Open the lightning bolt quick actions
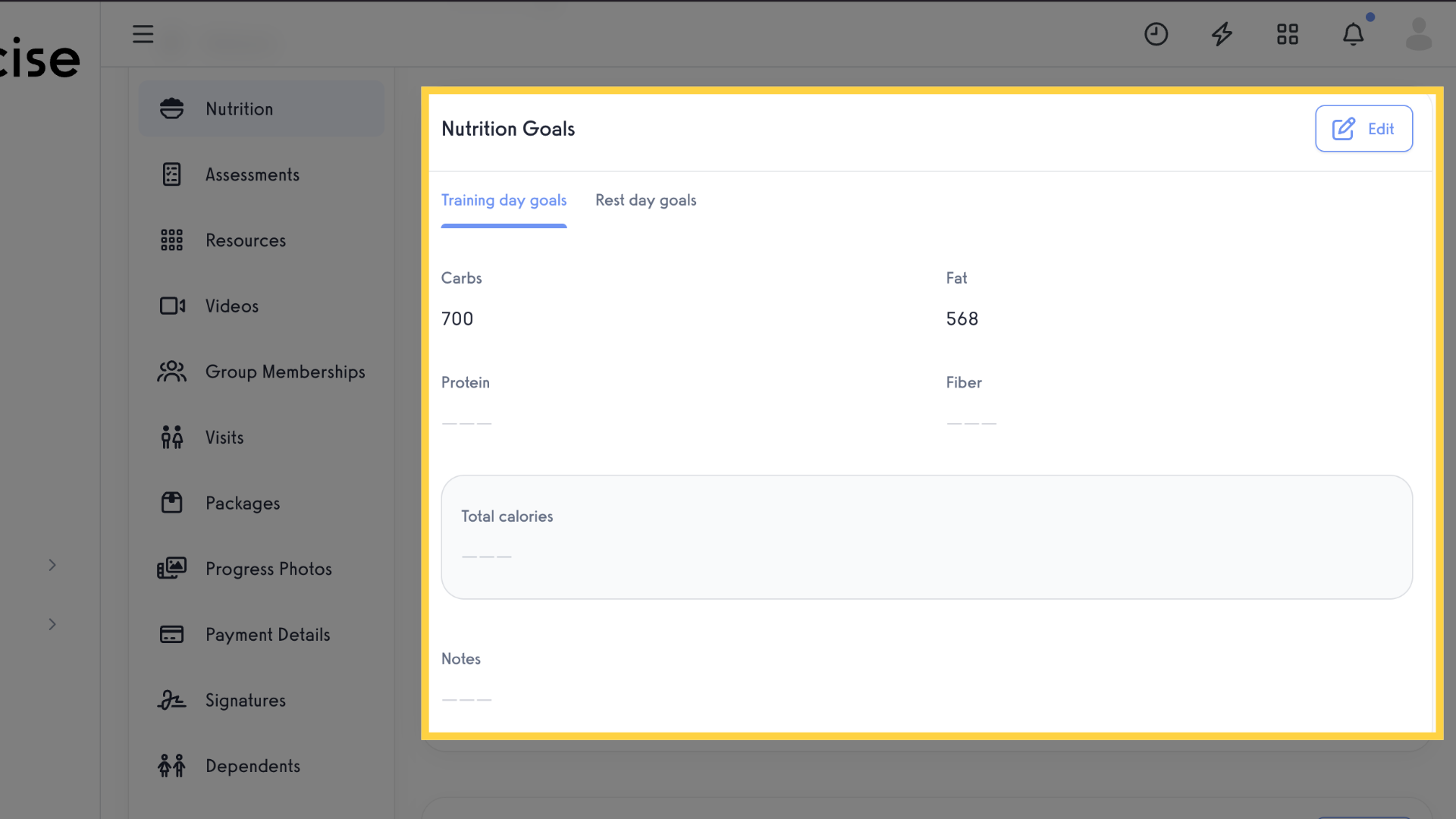The height and width of the screenshot is (819, 1456). point(1222,34)
